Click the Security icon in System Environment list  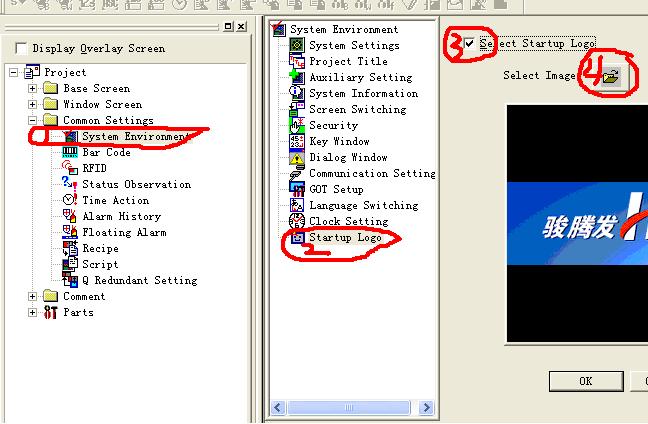pos(297,126)
